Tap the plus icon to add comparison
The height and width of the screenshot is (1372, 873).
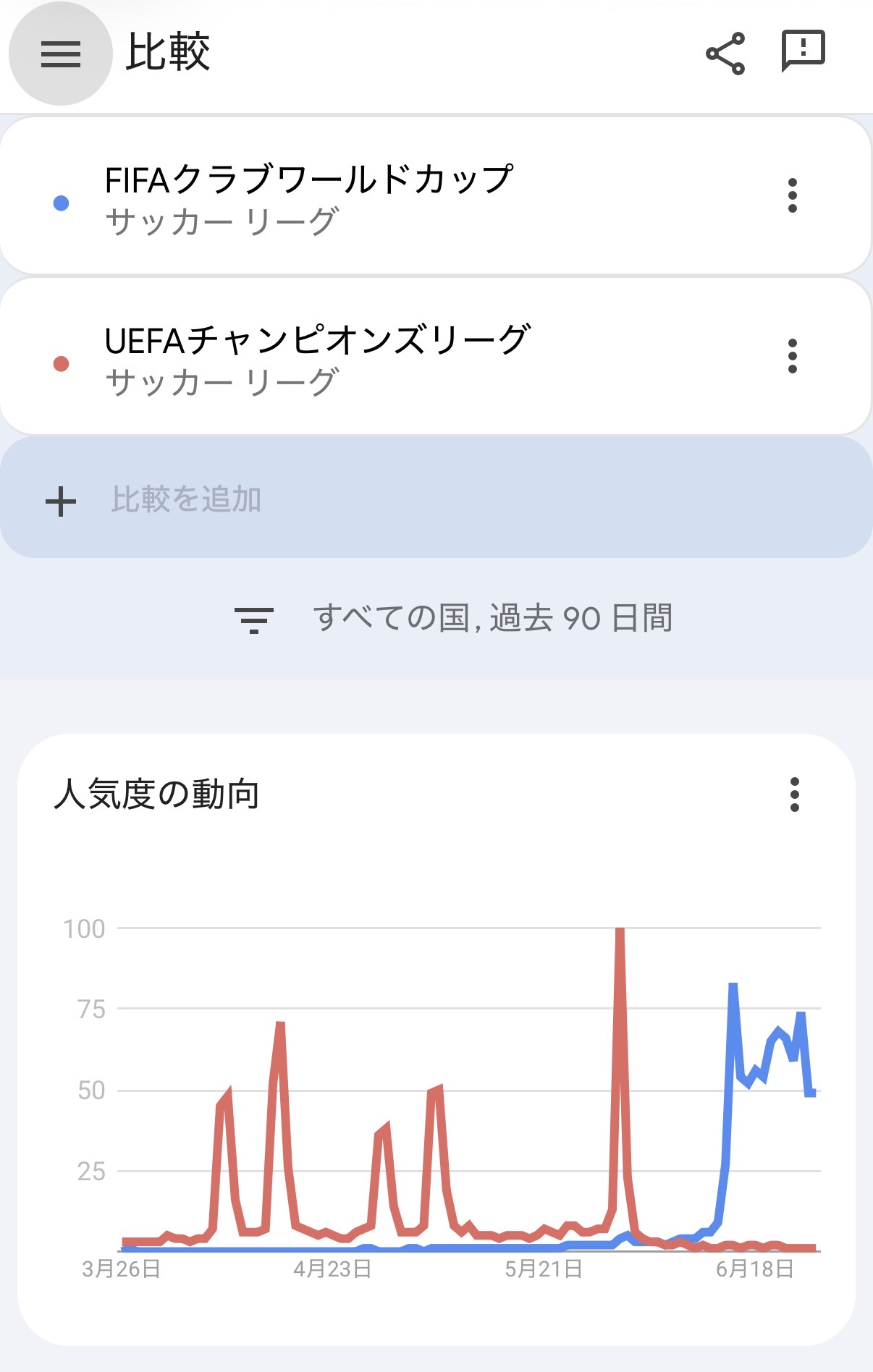61,501
